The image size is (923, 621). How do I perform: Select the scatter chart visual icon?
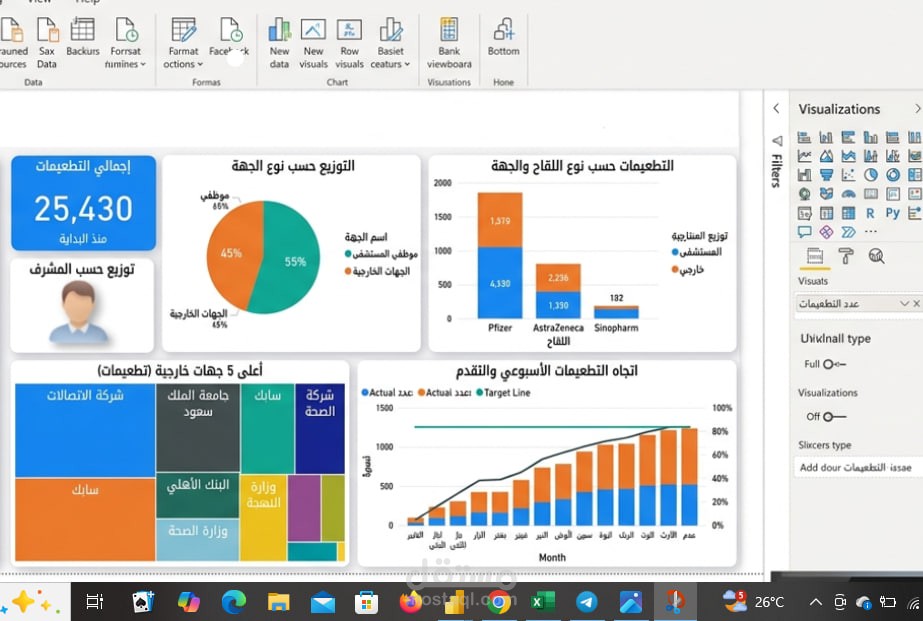pos(848,175)
